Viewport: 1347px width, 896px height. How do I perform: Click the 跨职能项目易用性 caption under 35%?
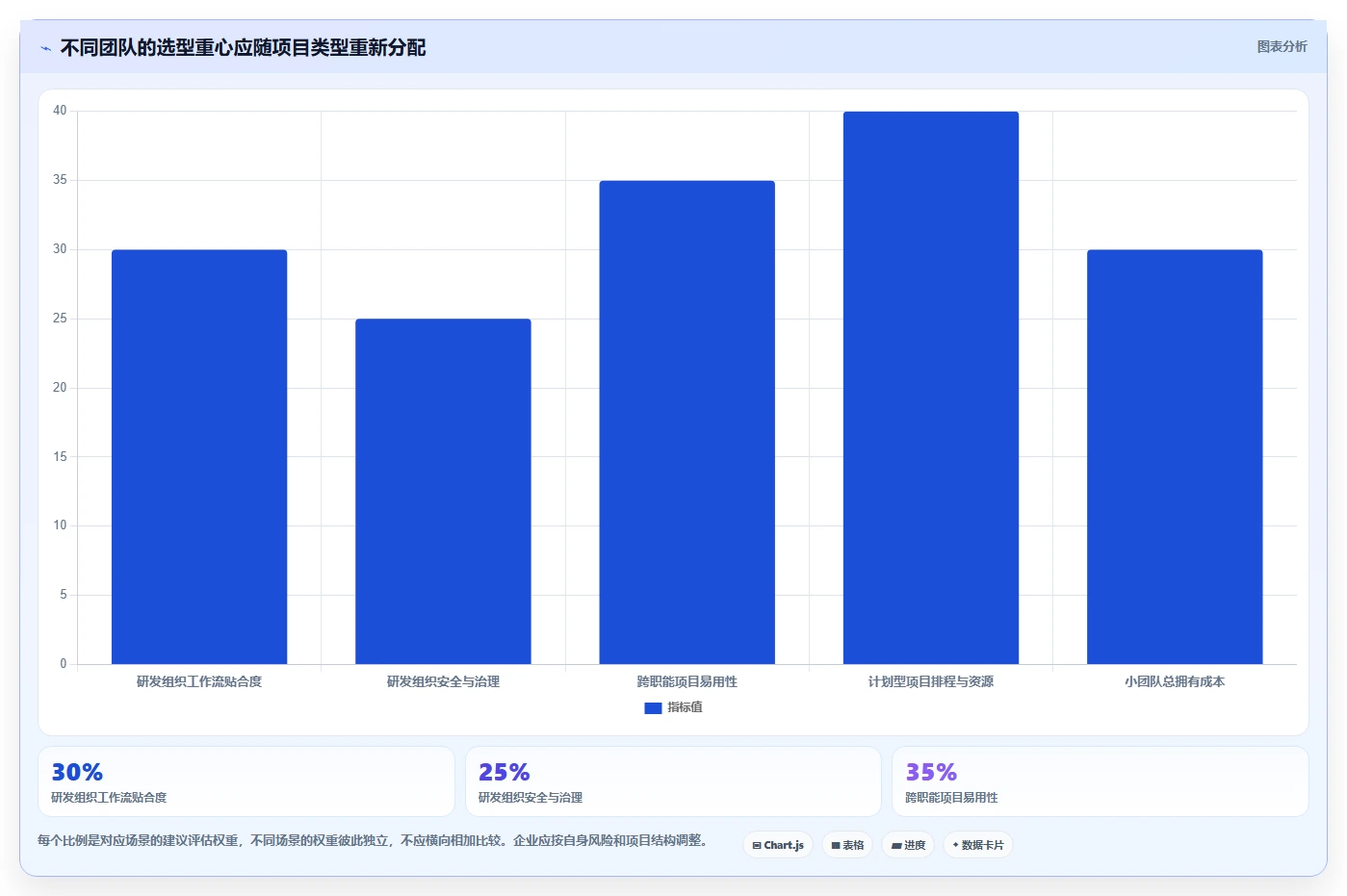[951, 798]
